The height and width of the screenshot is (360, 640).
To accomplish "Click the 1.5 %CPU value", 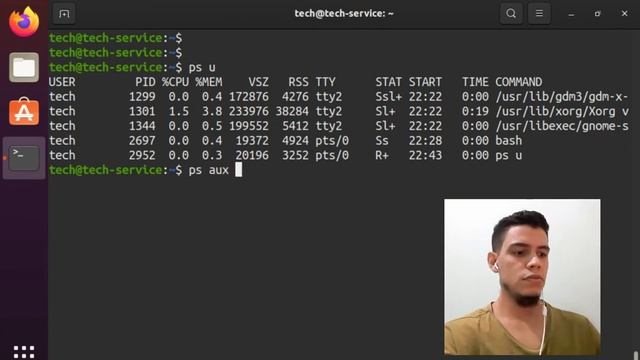I will tap(179, 111).
